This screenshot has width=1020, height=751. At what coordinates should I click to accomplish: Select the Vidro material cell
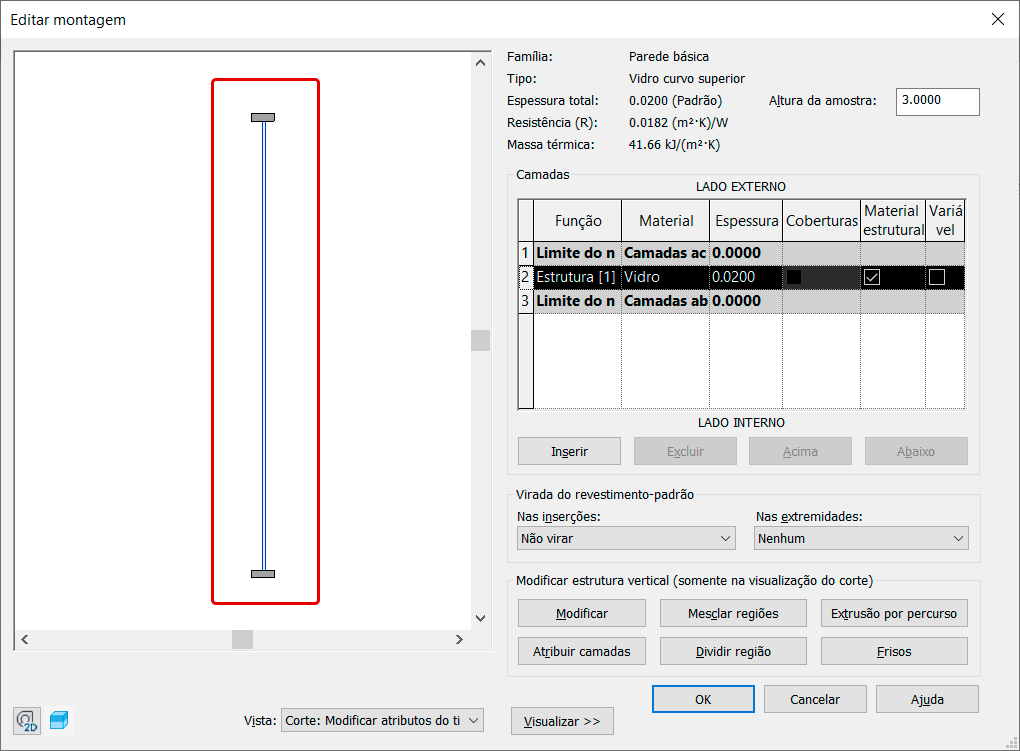coord(665,277)
